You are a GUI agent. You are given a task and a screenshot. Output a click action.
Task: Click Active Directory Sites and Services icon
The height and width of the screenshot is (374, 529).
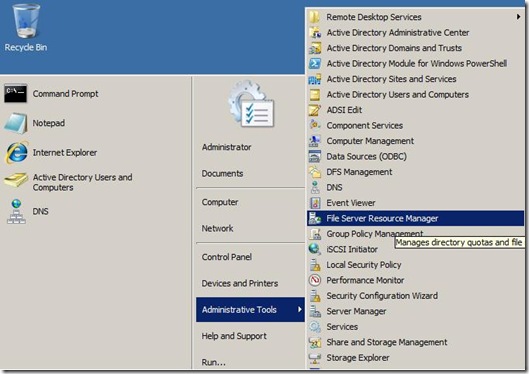point(315,79)
